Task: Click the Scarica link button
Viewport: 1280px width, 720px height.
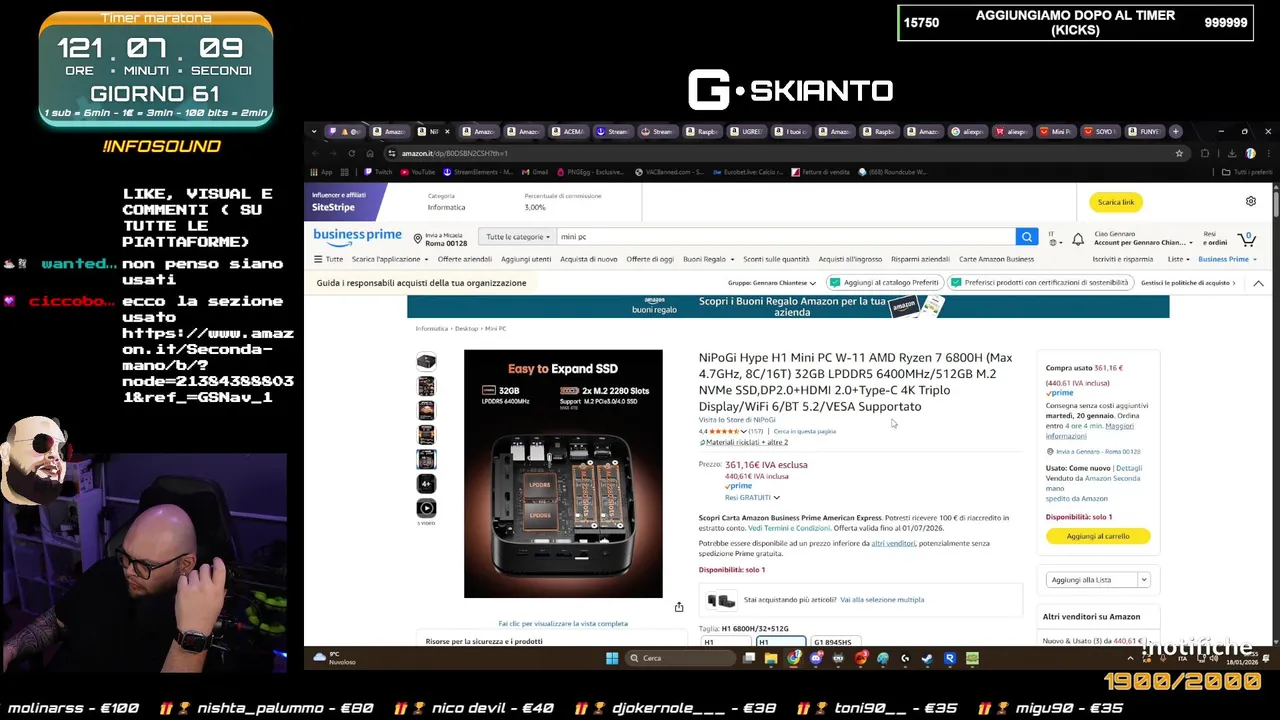Action: tap(1115, 202)
